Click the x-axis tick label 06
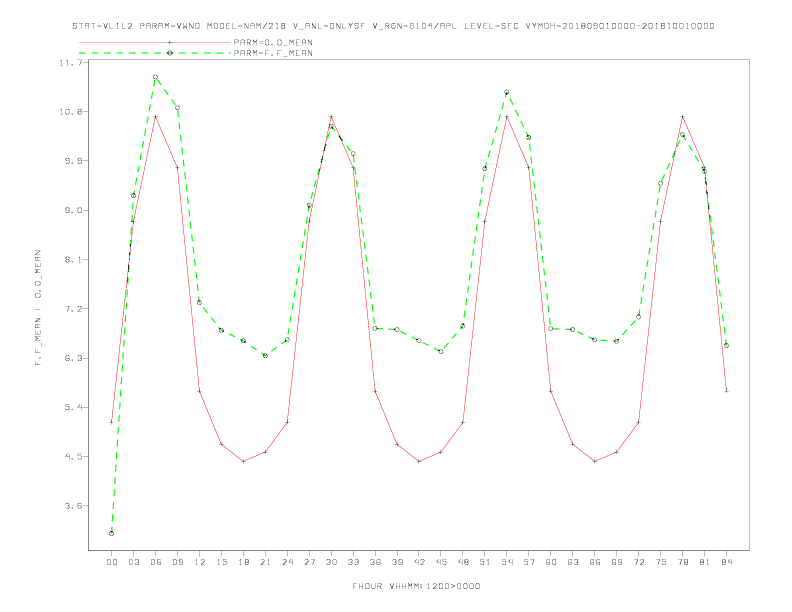Screen dimensions: 792x612 point(156,562)
